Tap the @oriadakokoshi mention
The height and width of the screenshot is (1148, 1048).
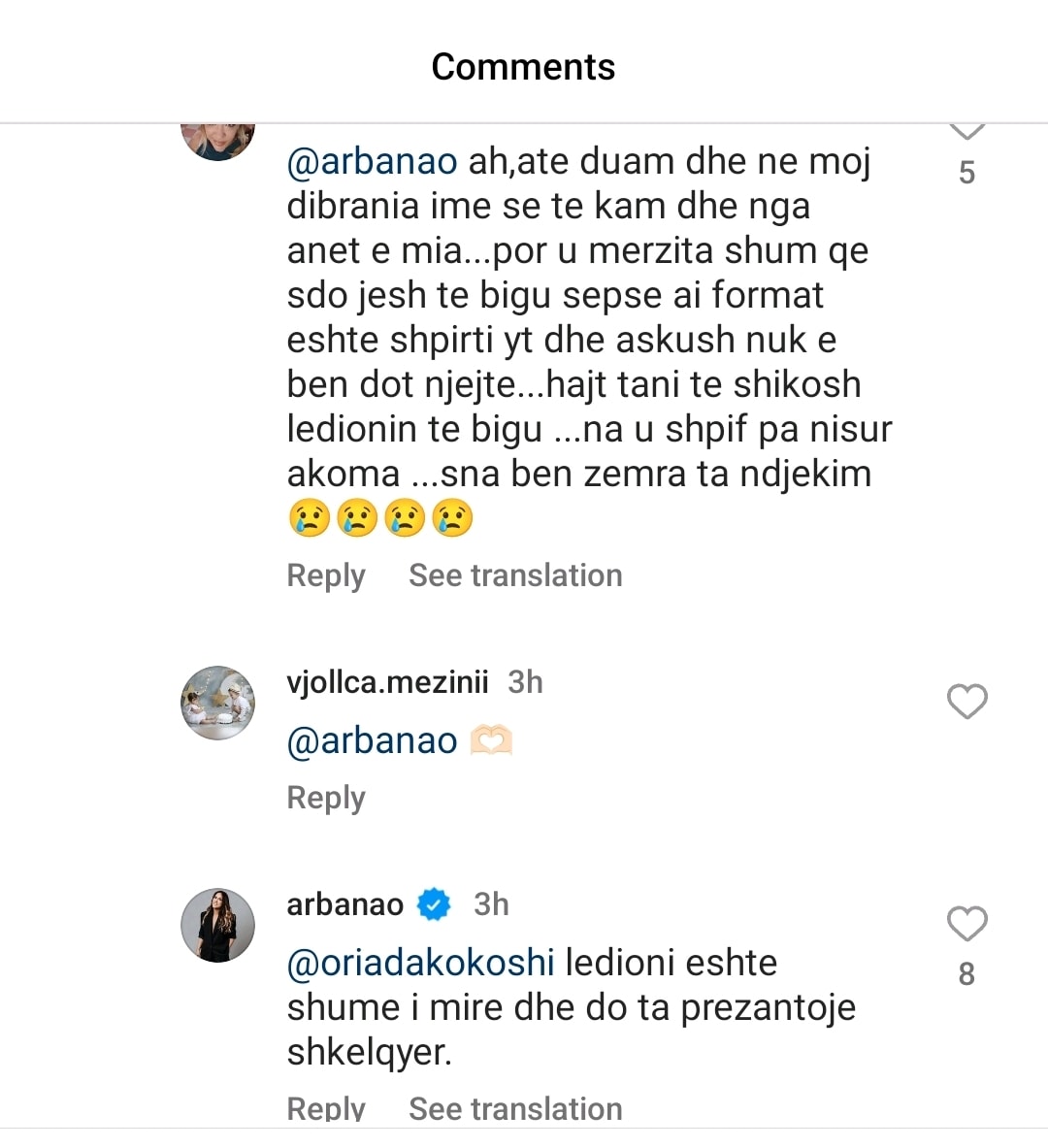(x=420, y=963)
